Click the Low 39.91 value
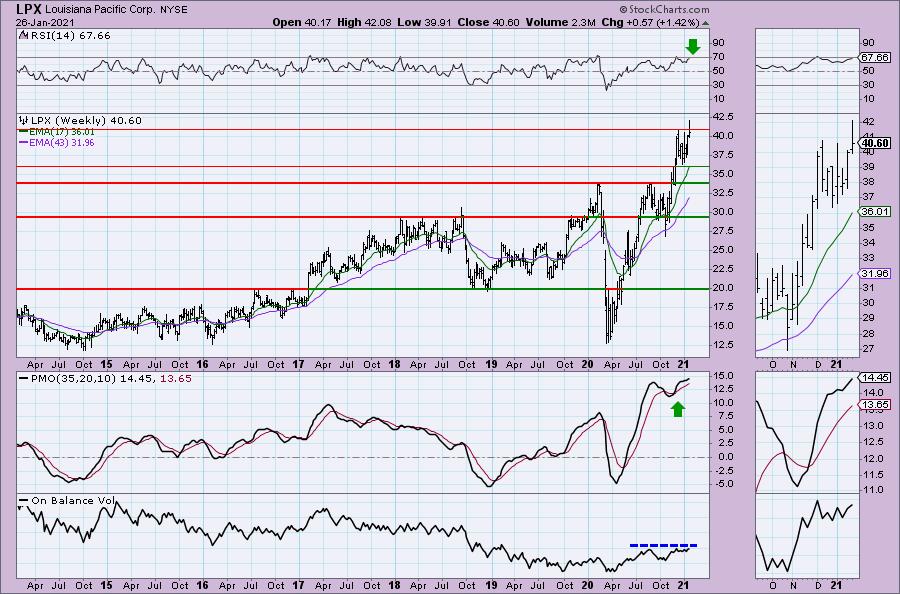The image size is (900, 594). tap(426, 22)
